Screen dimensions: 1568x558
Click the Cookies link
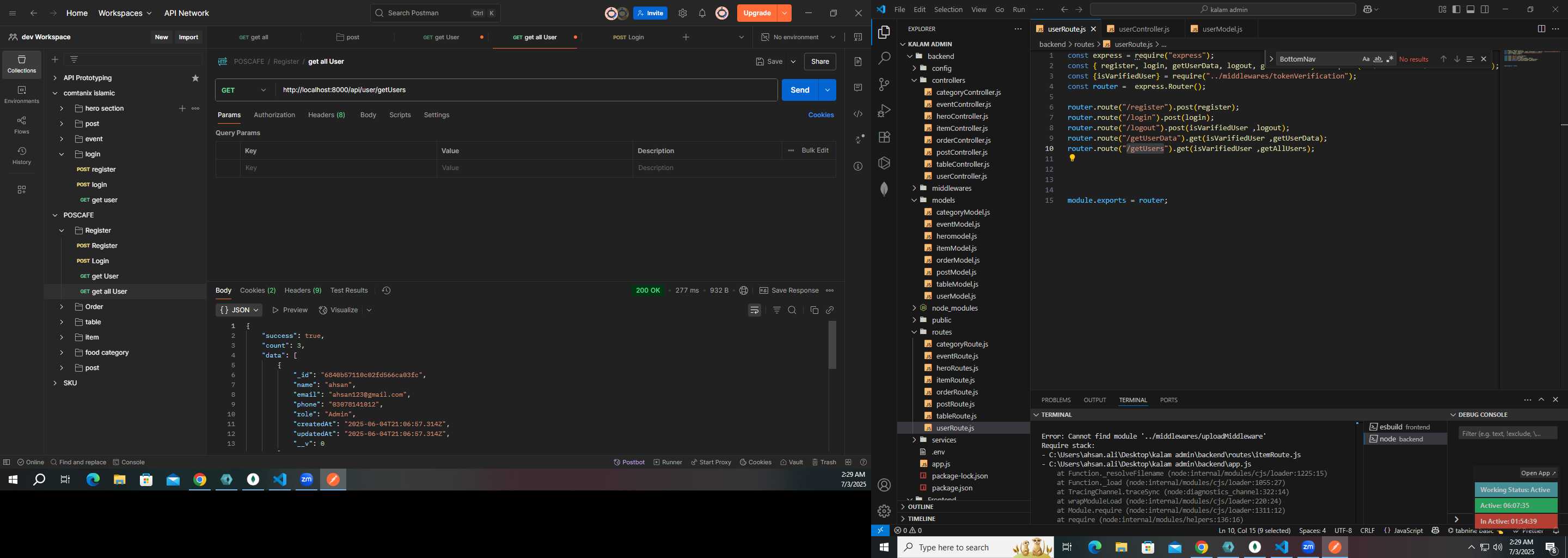coord(820,115)
